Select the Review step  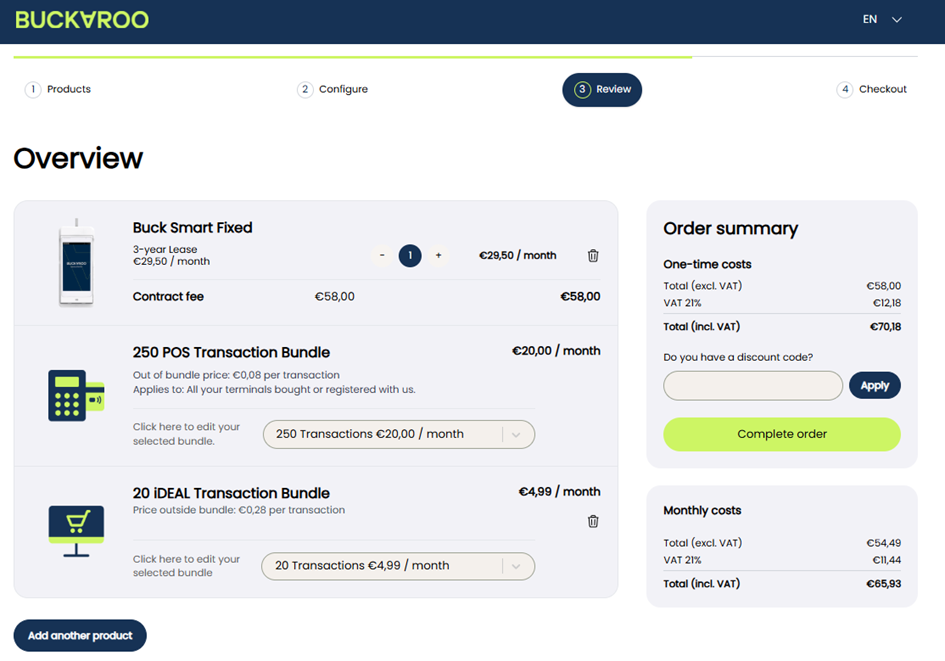(602, 90)
